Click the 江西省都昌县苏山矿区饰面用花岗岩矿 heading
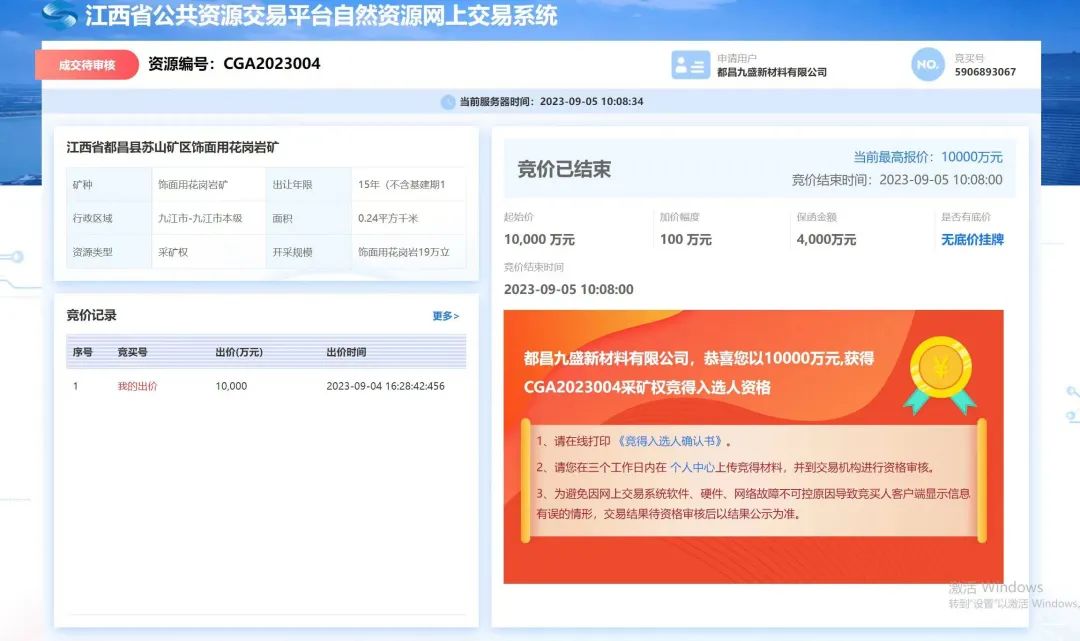Viewport: 1080px width, 641px height. [x=173, y=147]
